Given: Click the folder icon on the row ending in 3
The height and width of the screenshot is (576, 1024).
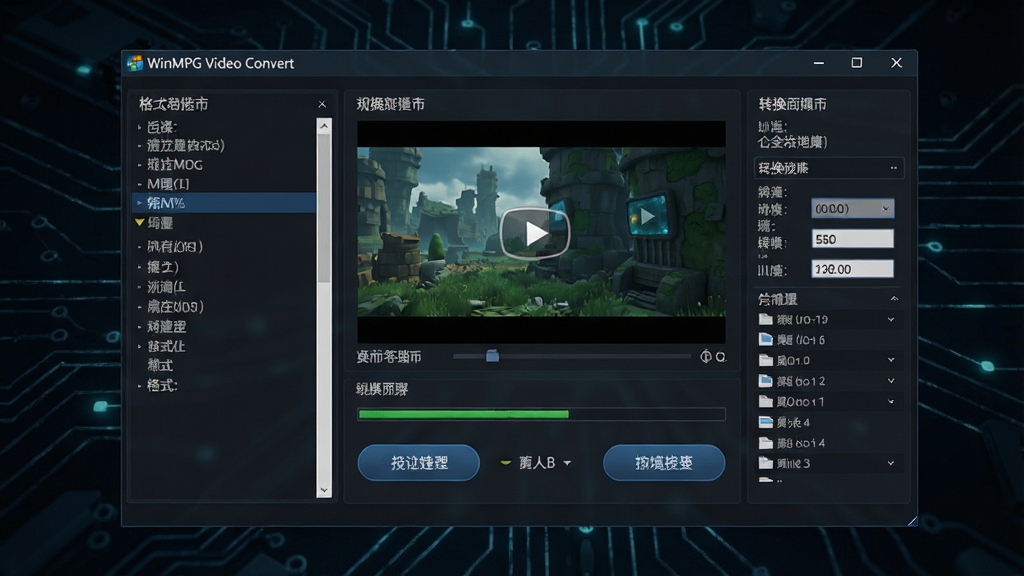Looking at the screenshot, I should click(x=765, y=463).
